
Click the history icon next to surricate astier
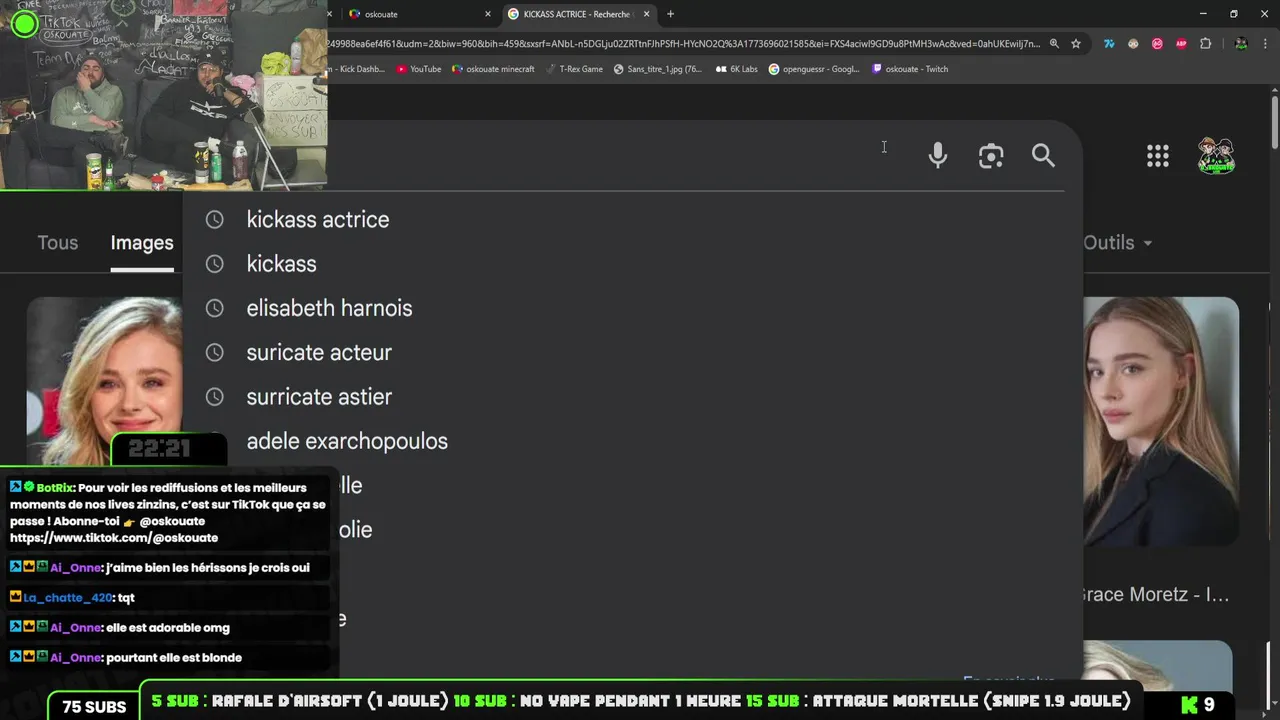coord(214,397)
